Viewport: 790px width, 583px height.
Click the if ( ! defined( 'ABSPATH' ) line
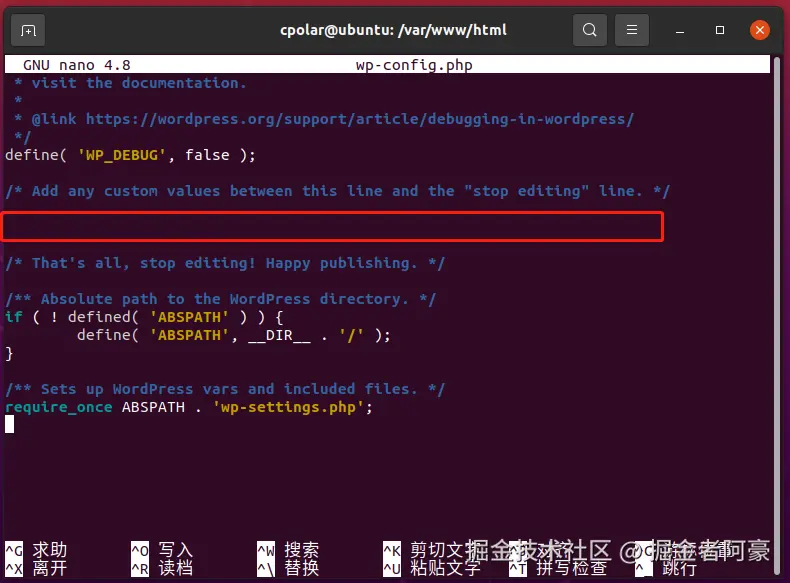(x=144, y=317)
